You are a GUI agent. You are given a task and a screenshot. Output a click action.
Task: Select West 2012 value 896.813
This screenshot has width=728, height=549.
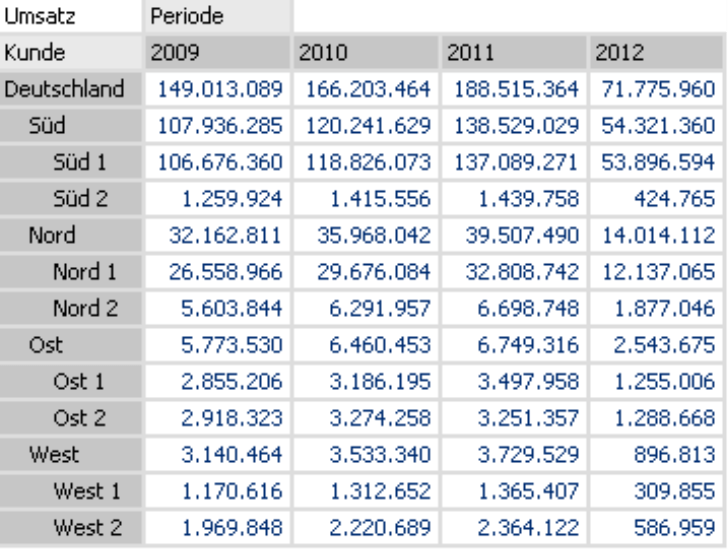pyautogui.click(x=656, y=455)
